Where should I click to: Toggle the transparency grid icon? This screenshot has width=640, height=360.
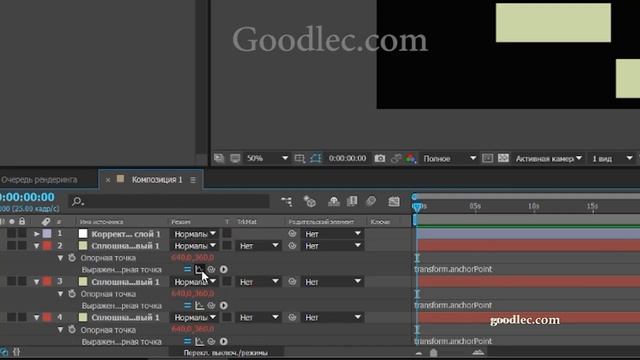pos(503,158)
